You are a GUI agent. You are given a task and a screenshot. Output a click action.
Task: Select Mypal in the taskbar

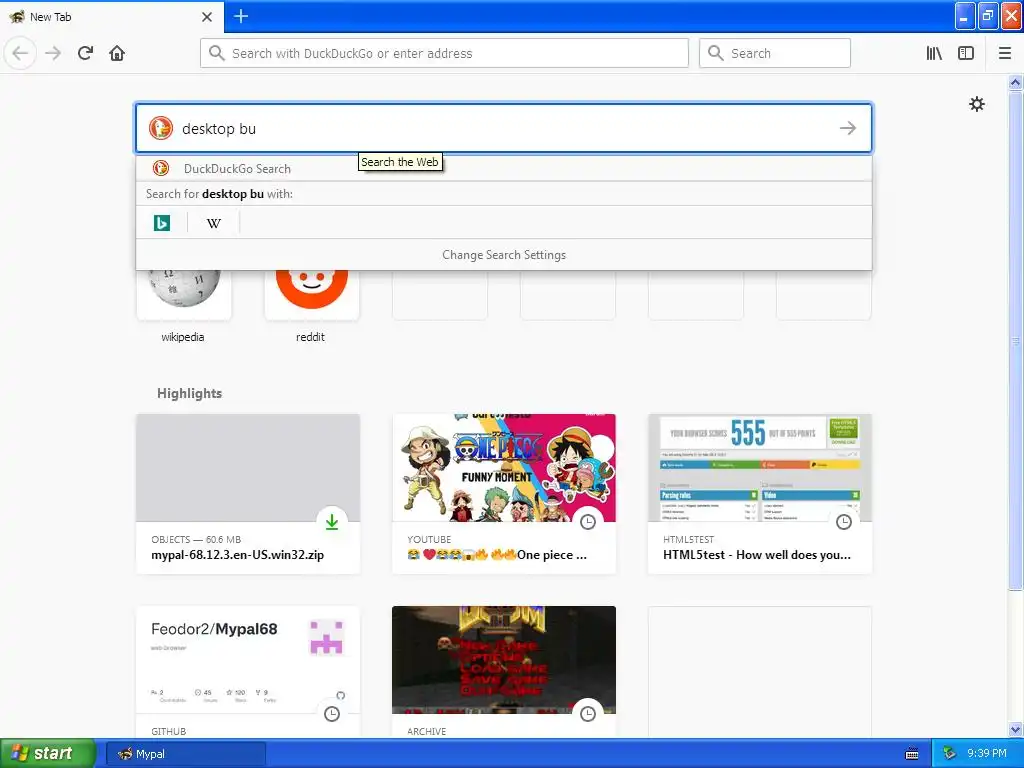(185, 754)
